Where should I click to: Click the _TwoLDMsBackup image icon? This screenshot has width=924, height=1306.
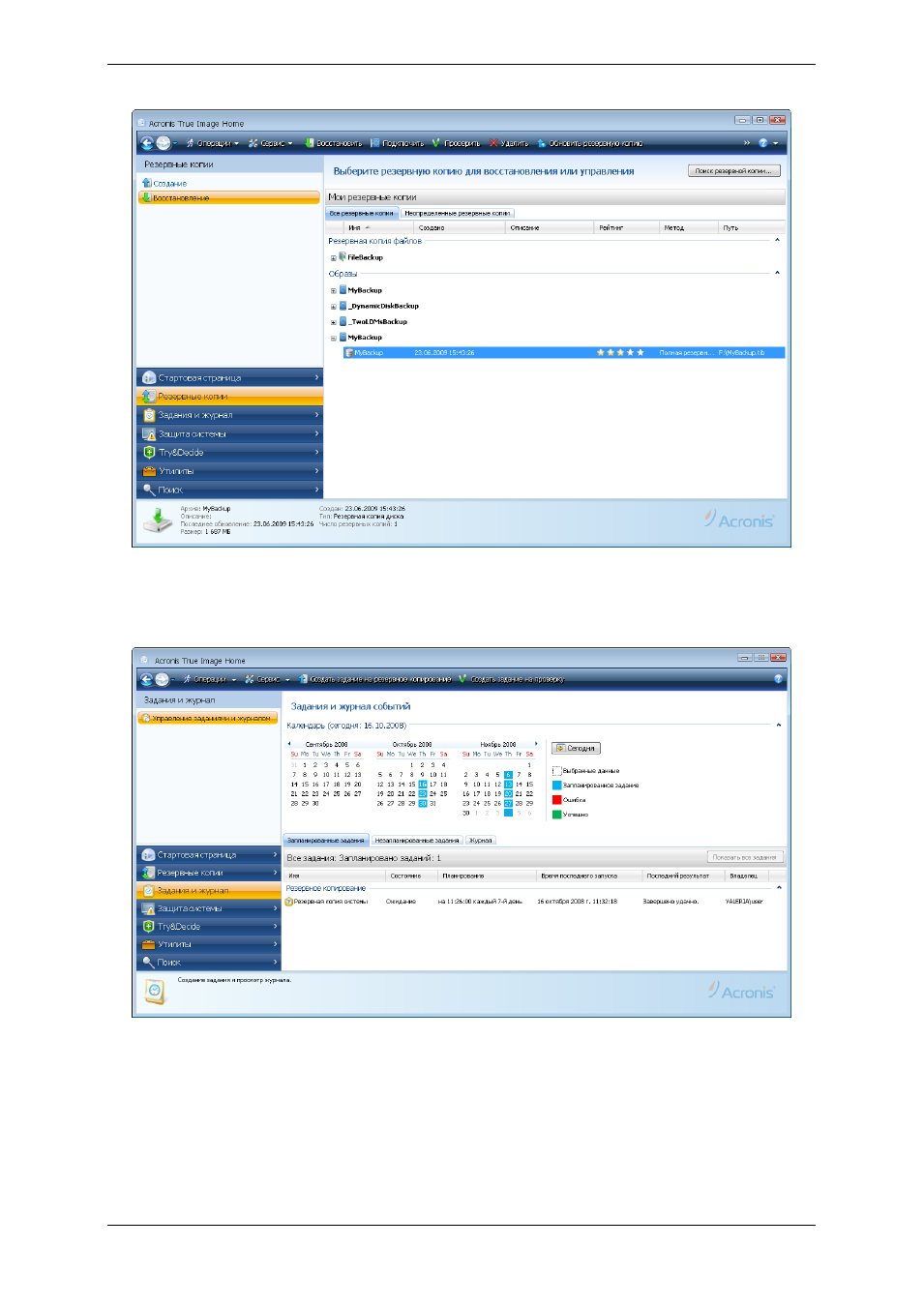point(343,321)
